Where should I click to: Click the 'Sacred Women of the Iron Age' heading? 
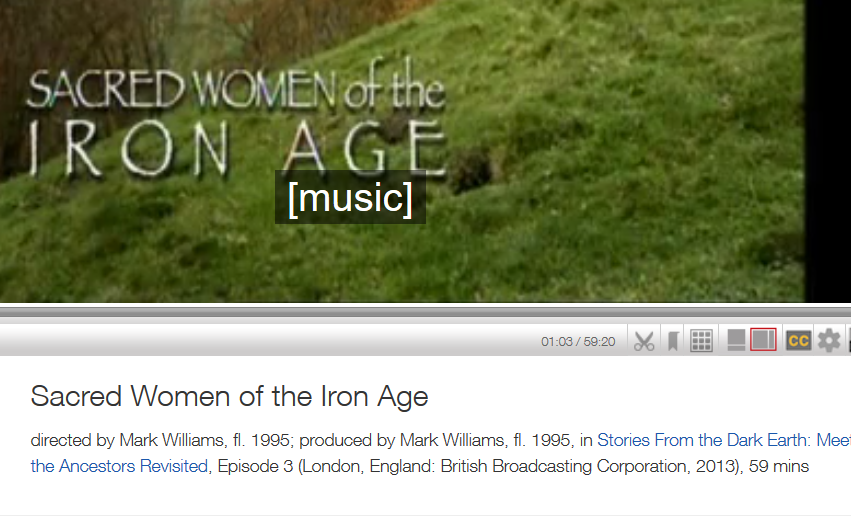pos(230,396)
